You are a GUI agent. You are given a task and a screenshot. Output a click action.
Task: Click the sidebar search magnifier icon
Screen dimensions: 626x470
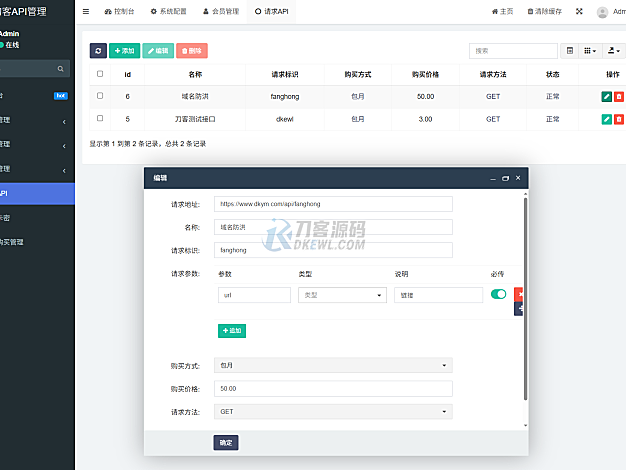tap(60, 69)
